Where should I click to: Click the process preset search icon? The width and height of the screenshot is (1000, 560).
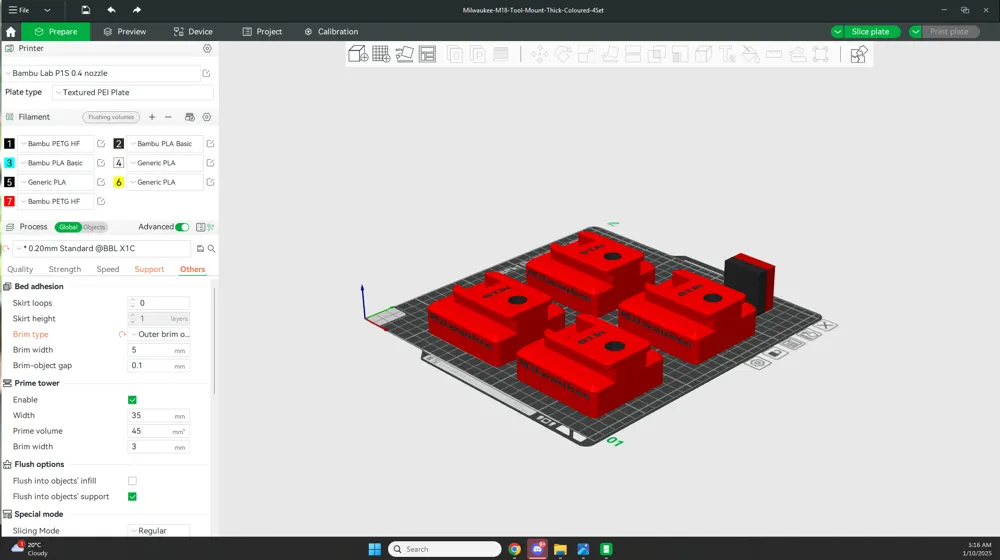pyautogui.click(x=211, y=249)
